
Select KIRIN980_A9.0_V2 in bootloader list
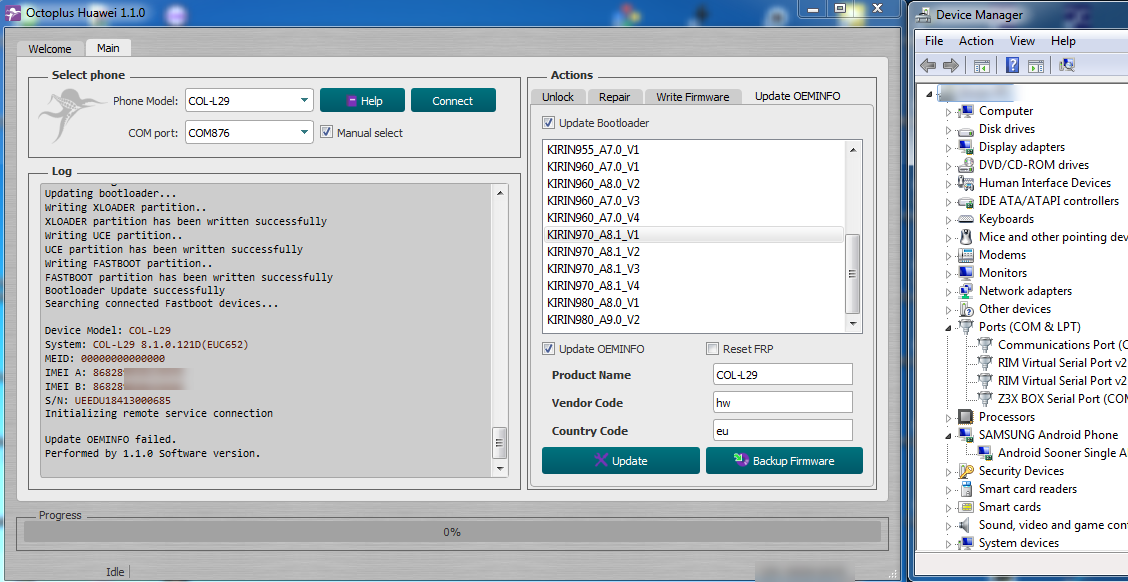(x=694, y=320)
